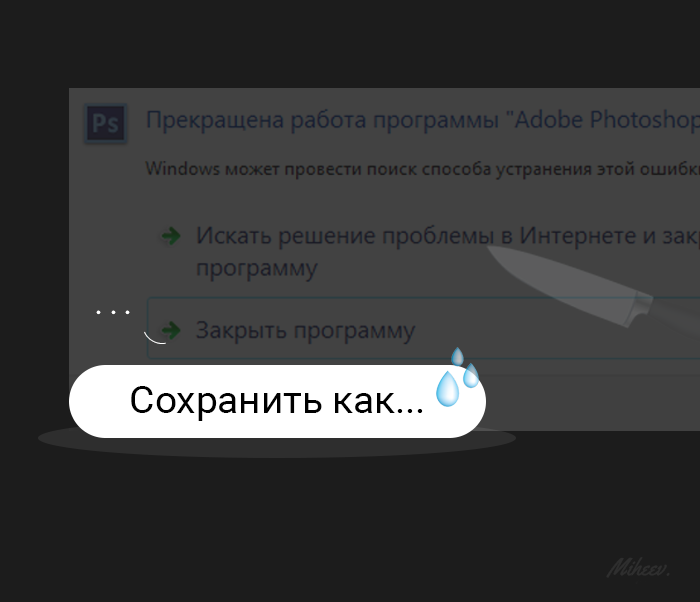The width and height of the screenshot is (700, 602).
Task: Click the Windows может провести поиск text
Action: 422,169
